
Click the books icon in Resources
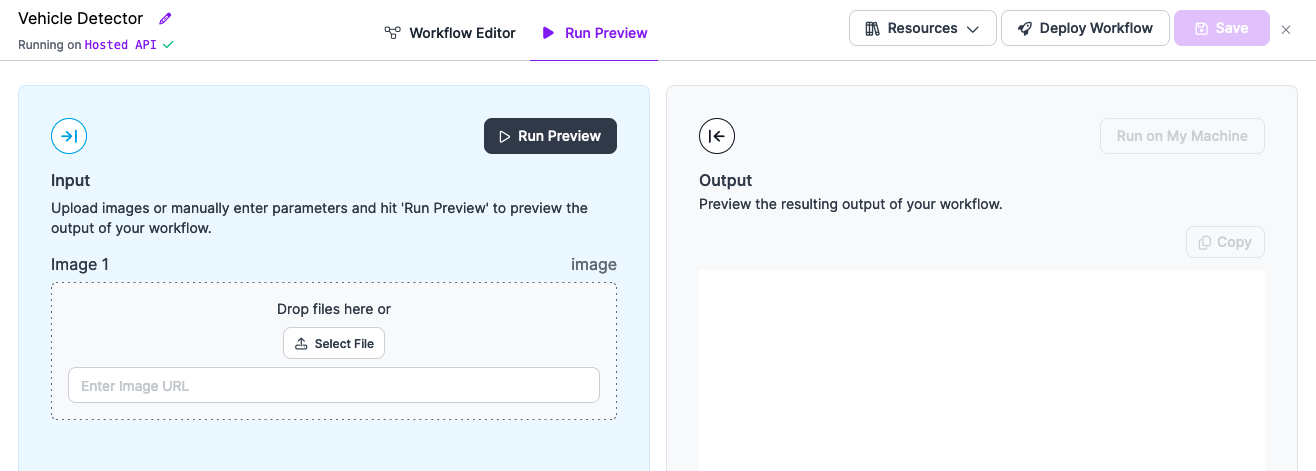tap(872, 28)
